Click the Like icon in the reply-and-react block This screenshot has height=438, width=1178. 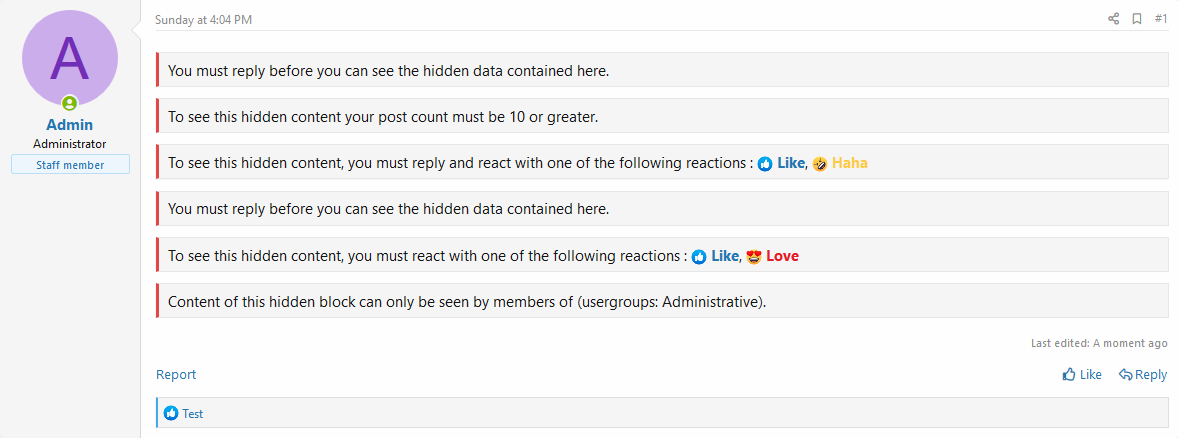[765, 163]
